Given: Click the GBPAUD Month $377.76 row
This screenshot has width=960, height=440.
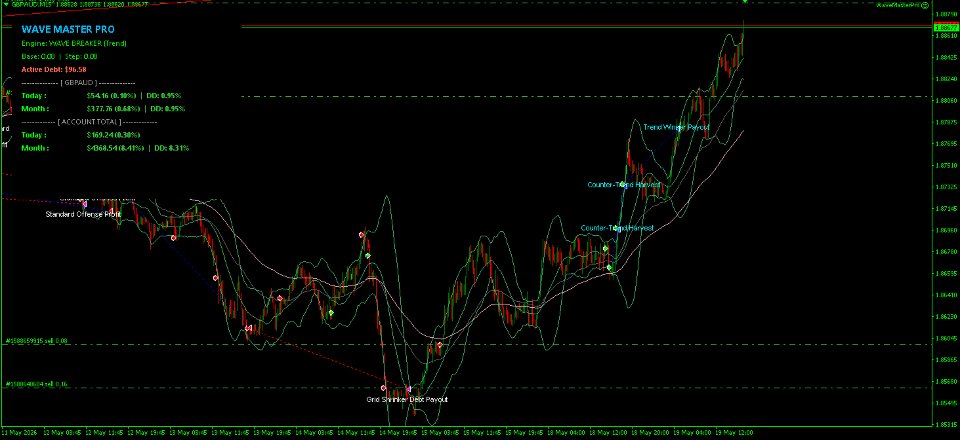Looking at the screenshot, I should click(101, 109).
